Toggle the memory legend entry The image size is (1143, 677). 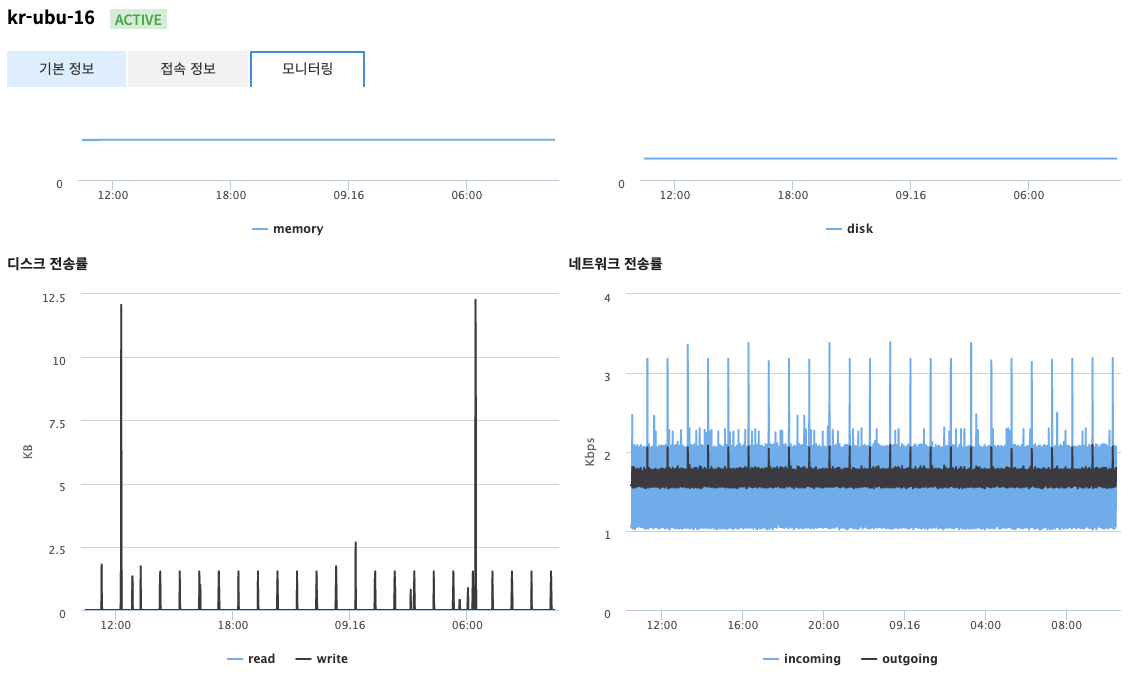[288, 229]
